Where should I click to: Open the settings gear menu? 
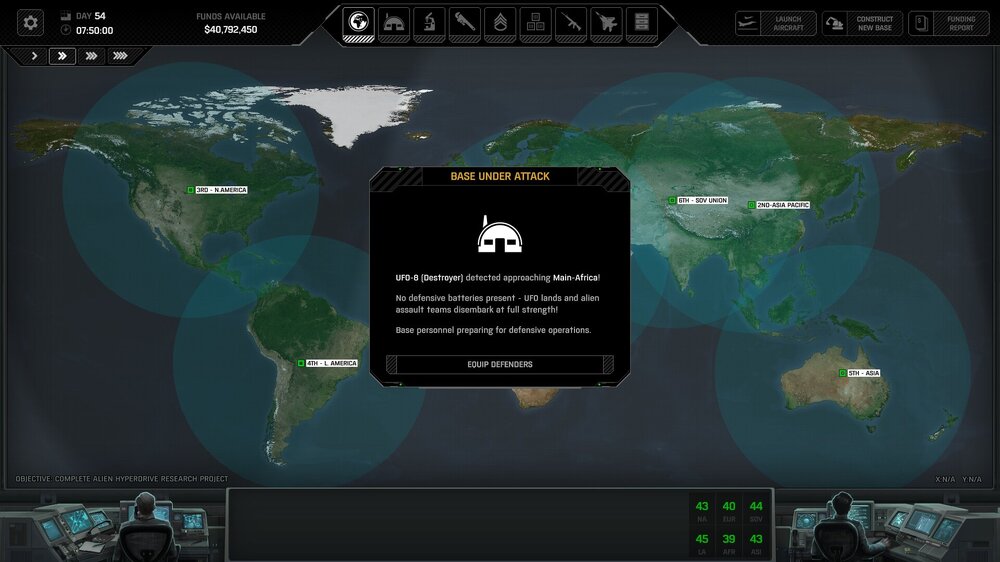click(x=30, y=23)
